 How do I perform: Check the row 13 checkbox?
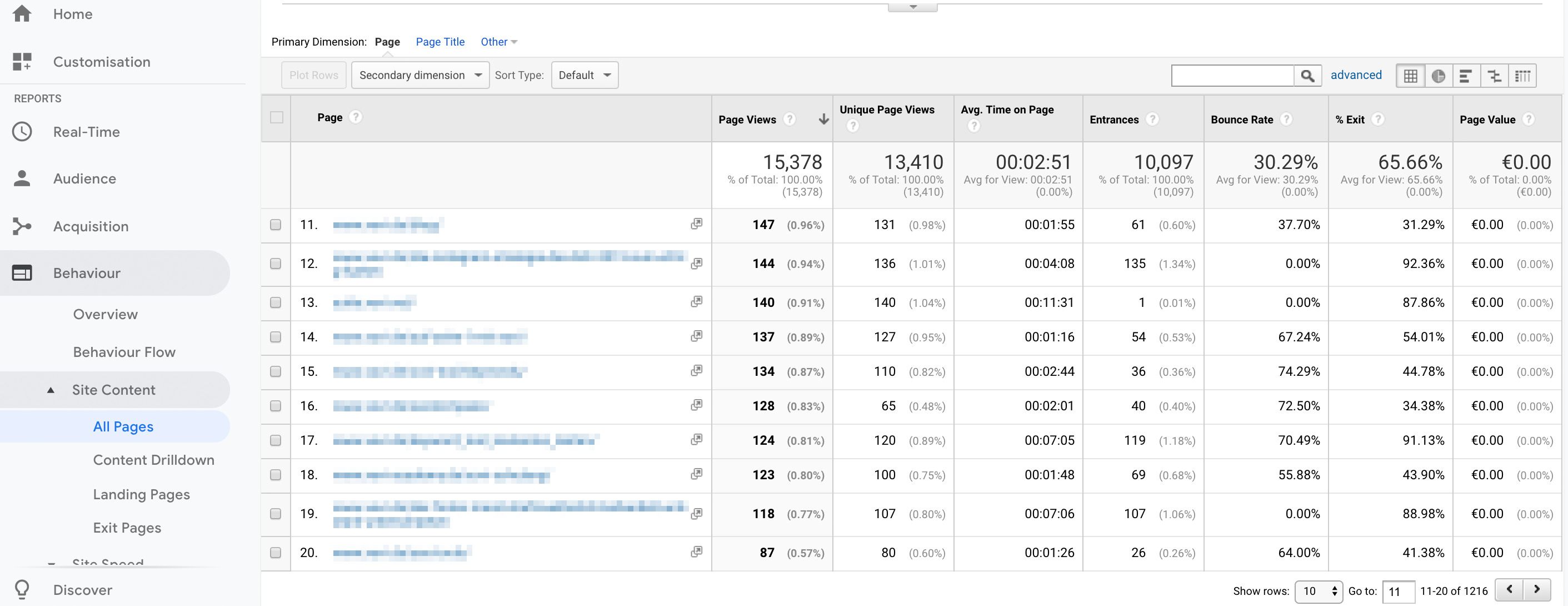(x=276, y=302)
